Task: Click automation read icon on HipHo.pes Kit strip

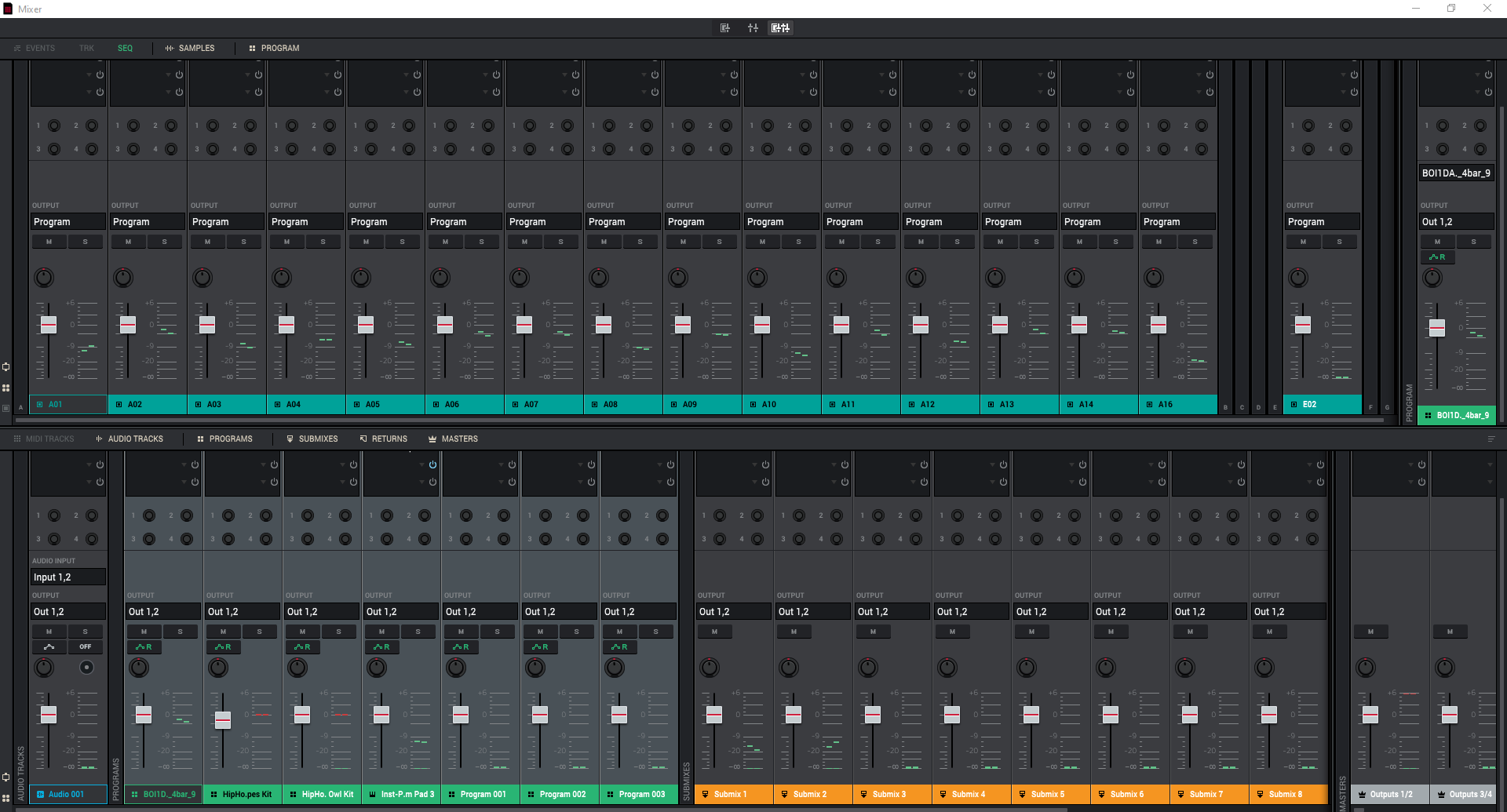Action: (x=223, y=647)
